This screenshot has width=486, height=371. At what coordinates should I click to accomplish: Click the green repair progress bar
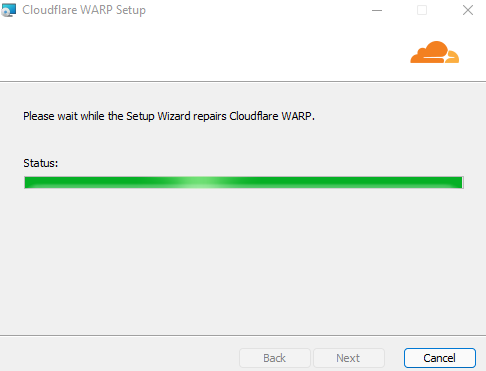click(244, 183)
